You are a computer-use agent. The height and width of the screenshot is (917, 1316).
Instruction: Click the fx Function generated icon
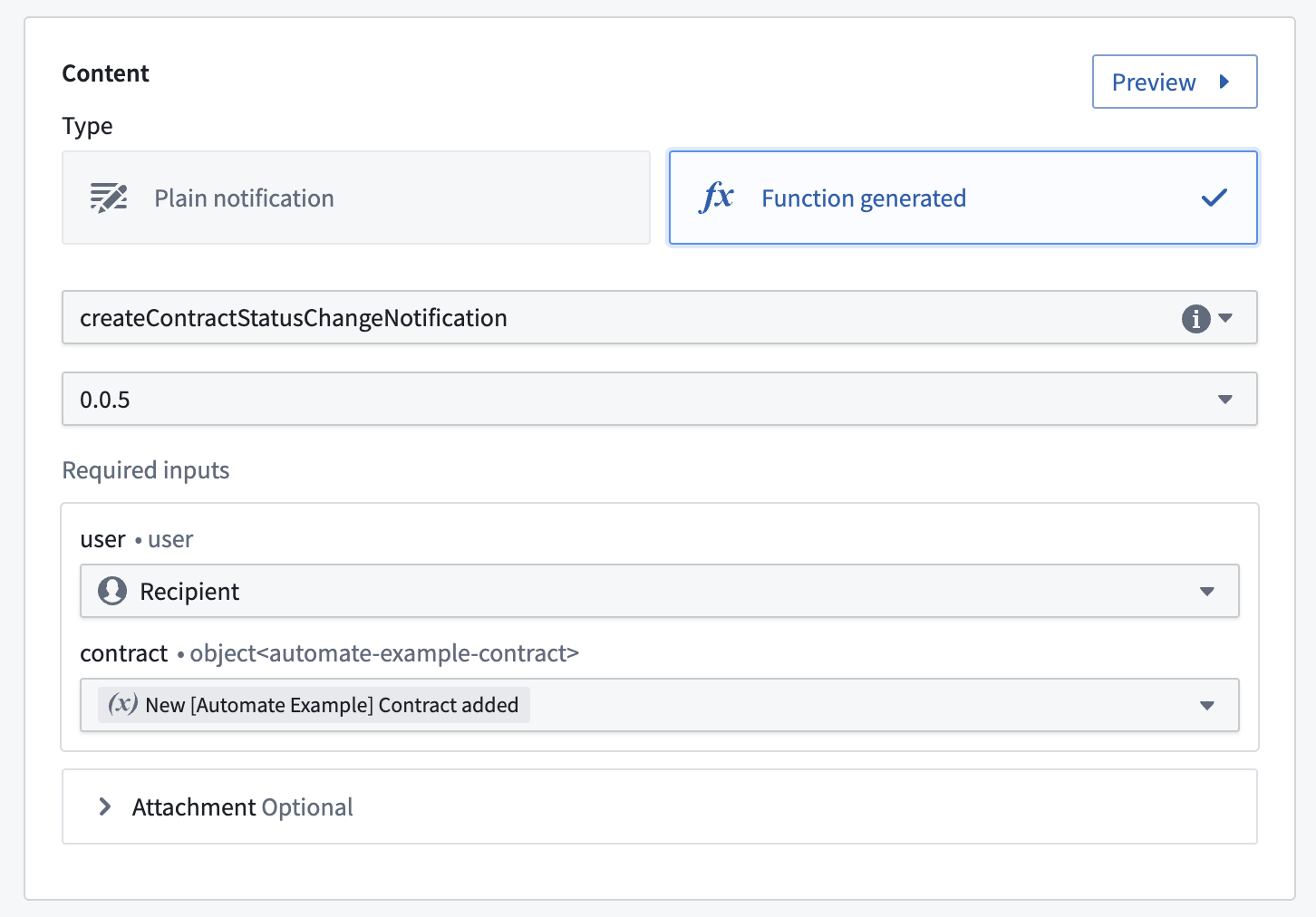coord(717,198)
